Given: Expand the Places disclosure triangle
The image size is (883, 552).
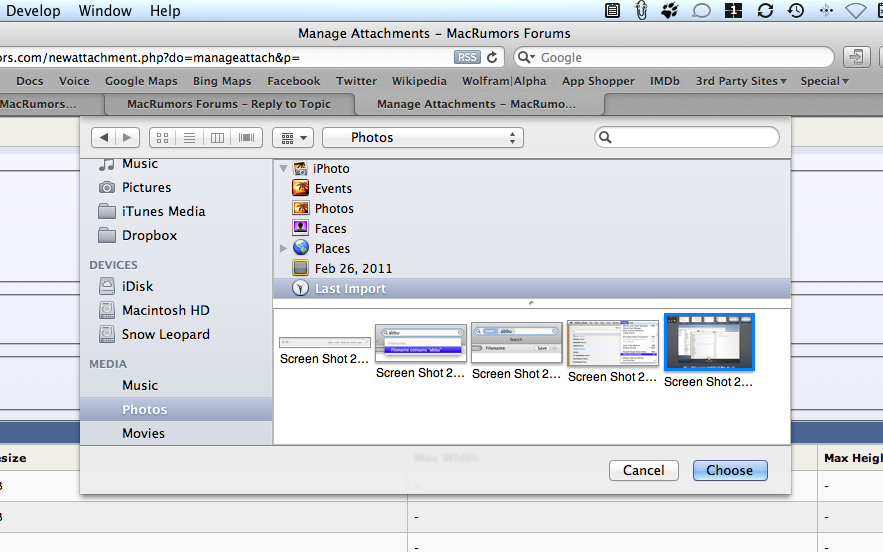Looking at the screenshot, I should tap(283, 248).
